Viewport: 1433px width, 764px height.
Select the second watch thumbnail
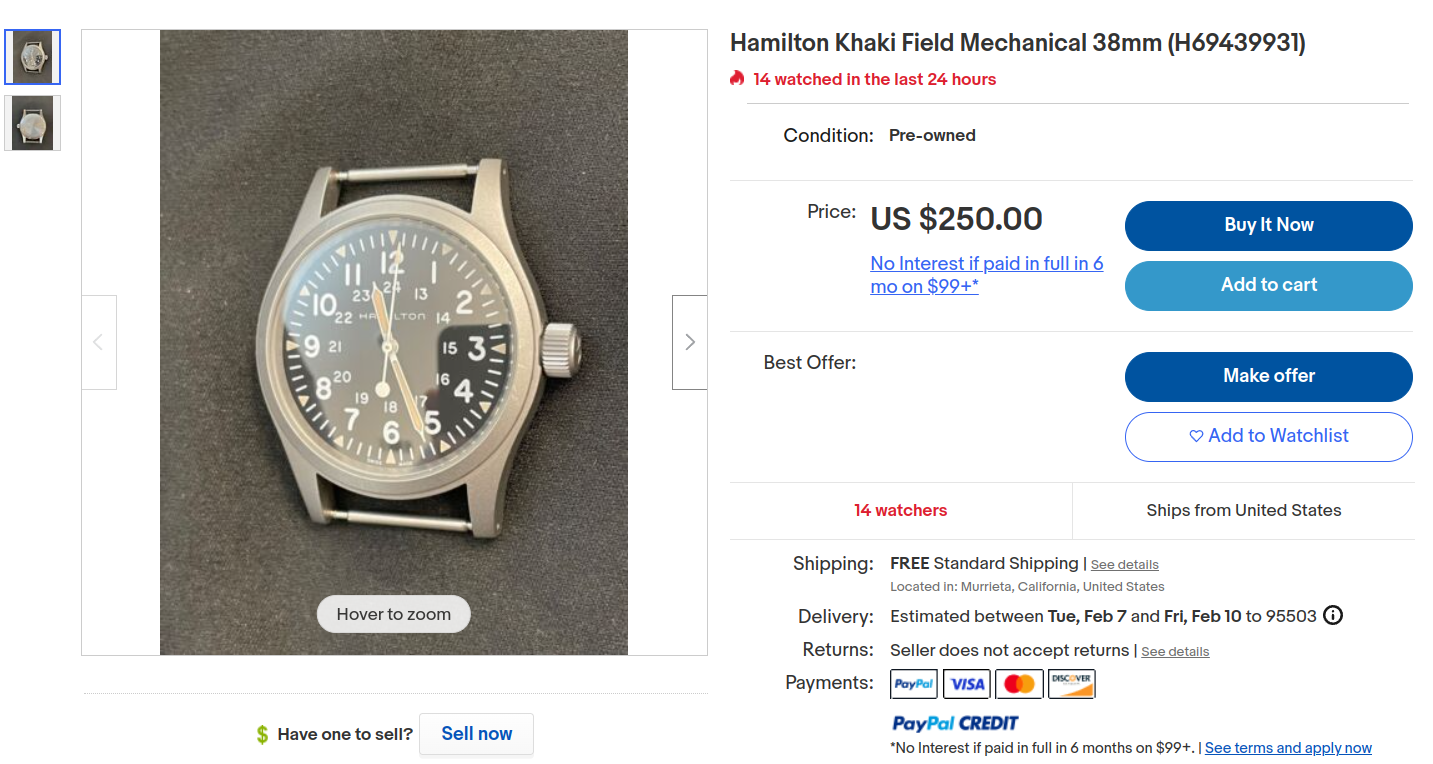(33, 123)
